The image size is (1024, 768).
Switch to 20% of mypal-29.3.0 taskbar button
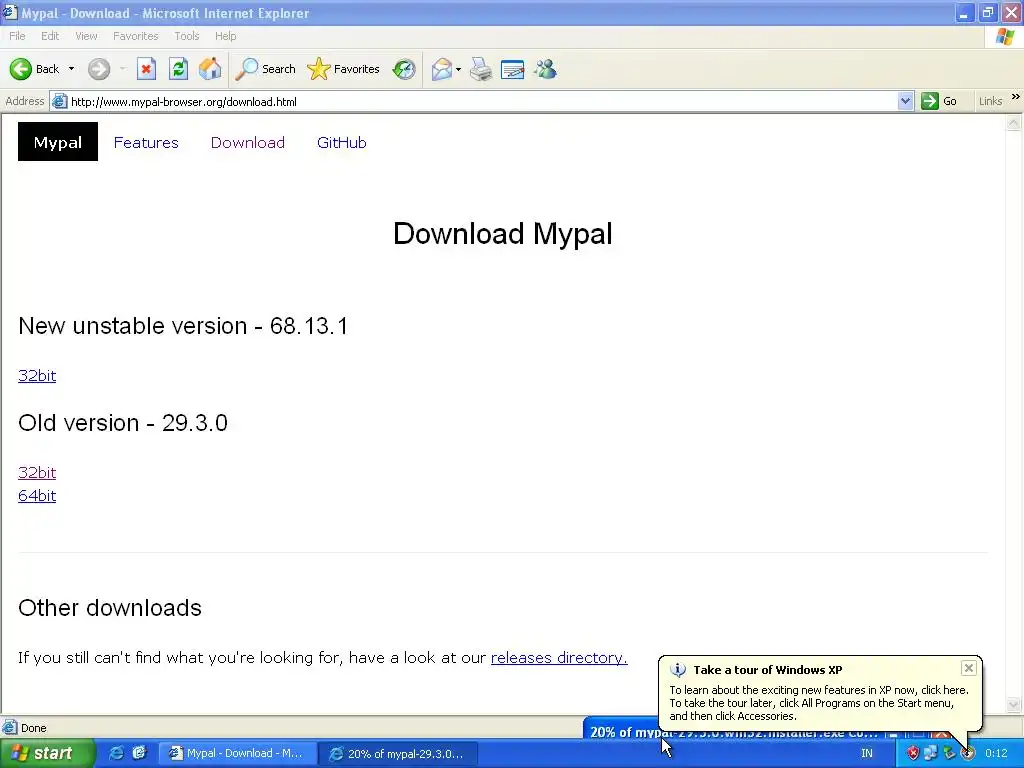tap(400, 754)
